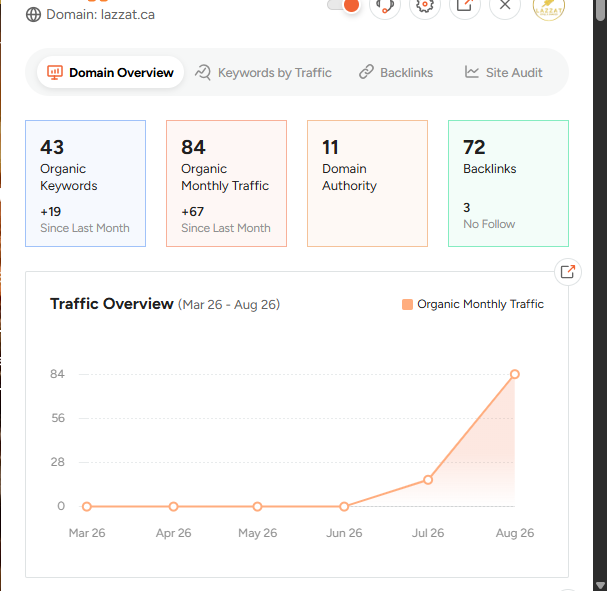
Task: Toggle the Organic Monthly Traffic legend swatch
Action: 407,305
